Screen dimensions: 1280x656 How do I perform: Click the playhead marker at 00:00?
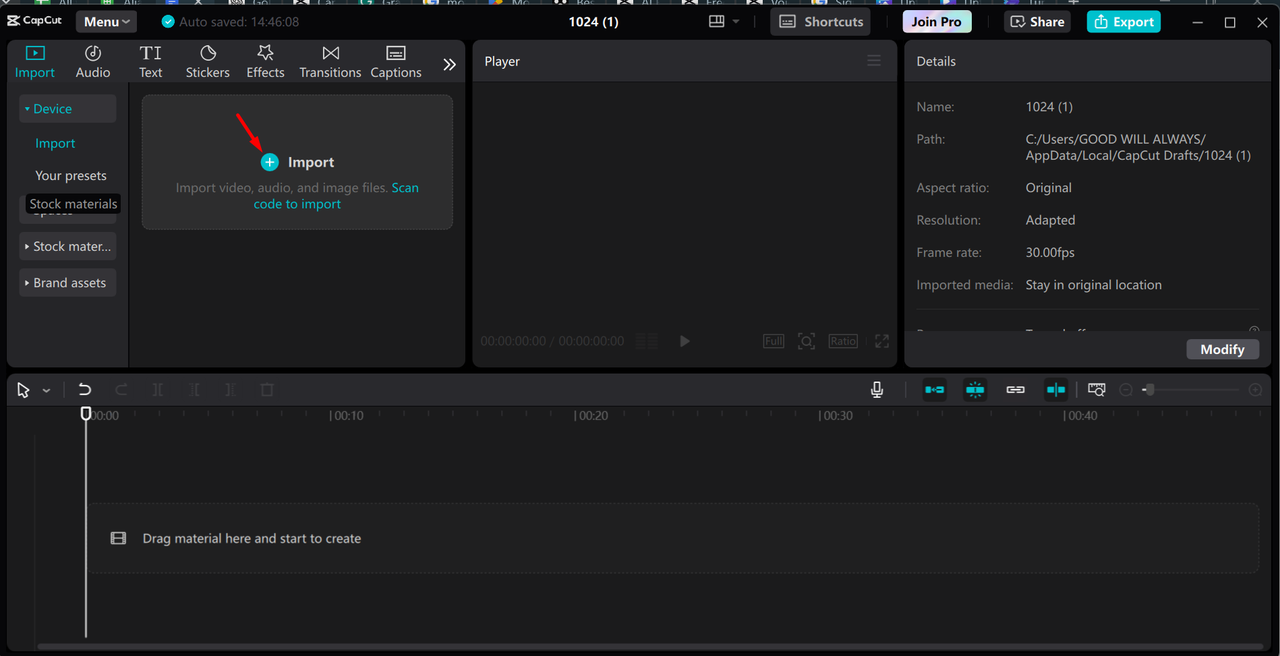click(86, 413)
